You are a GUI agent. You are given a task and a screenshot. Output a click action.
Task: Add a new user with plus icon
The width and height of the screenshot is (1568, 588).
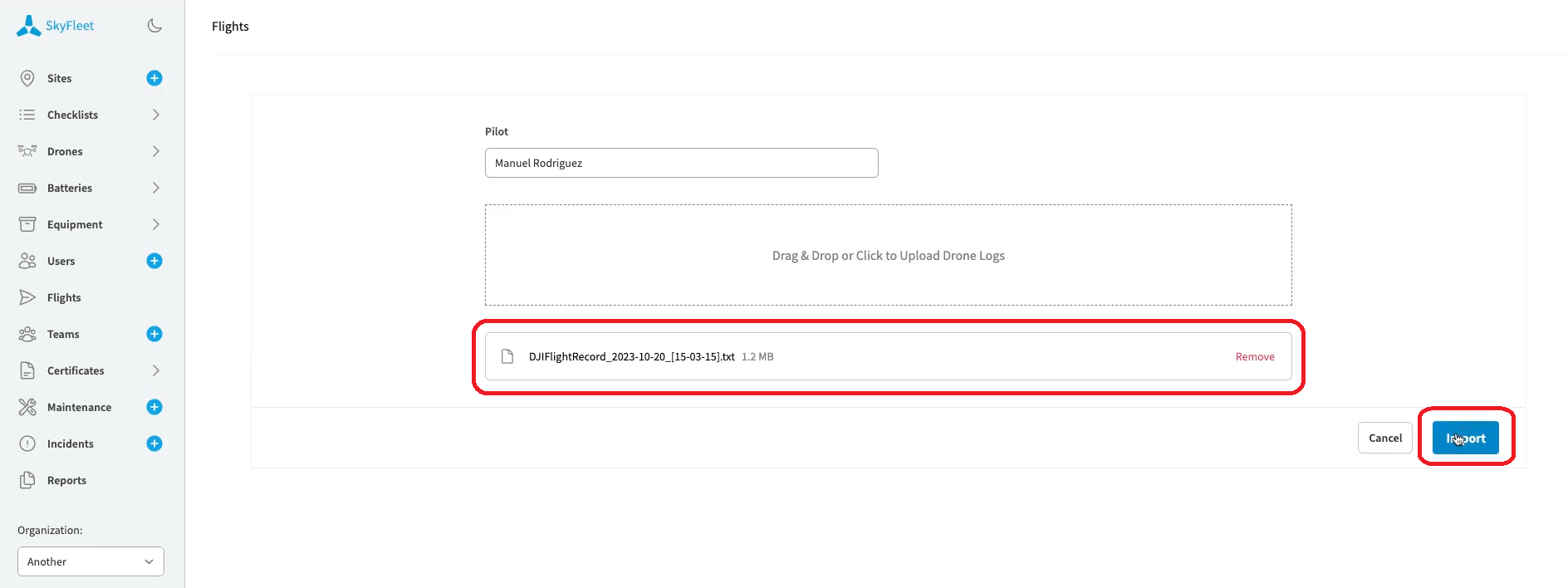(154, 261)
